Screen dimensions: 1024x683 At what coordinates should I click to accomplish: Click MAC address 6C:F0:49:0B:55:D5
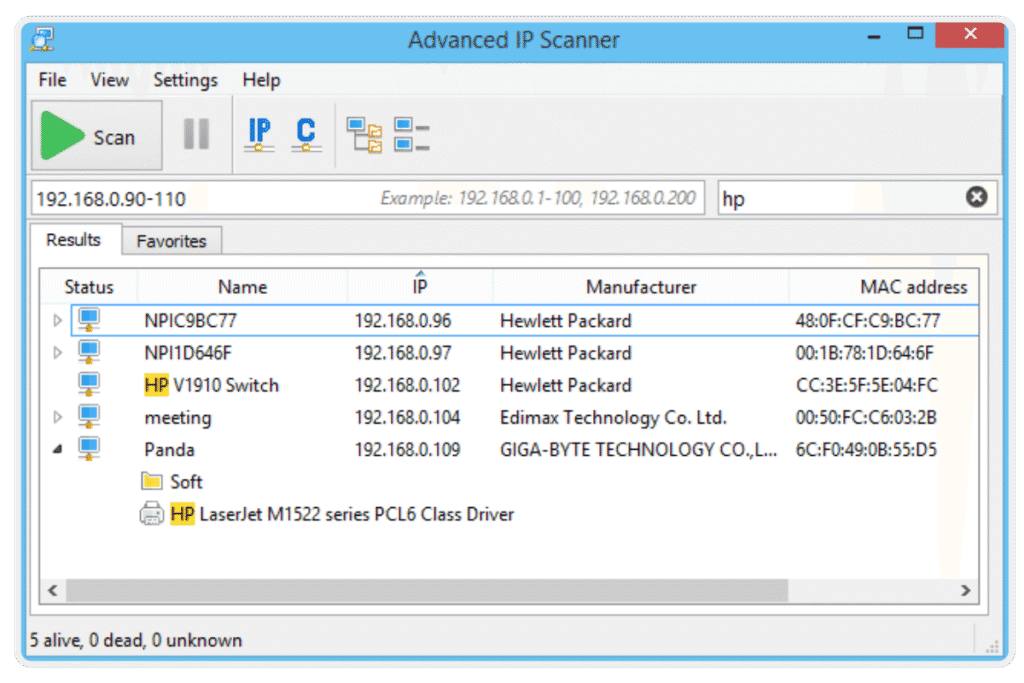(866, 449)
